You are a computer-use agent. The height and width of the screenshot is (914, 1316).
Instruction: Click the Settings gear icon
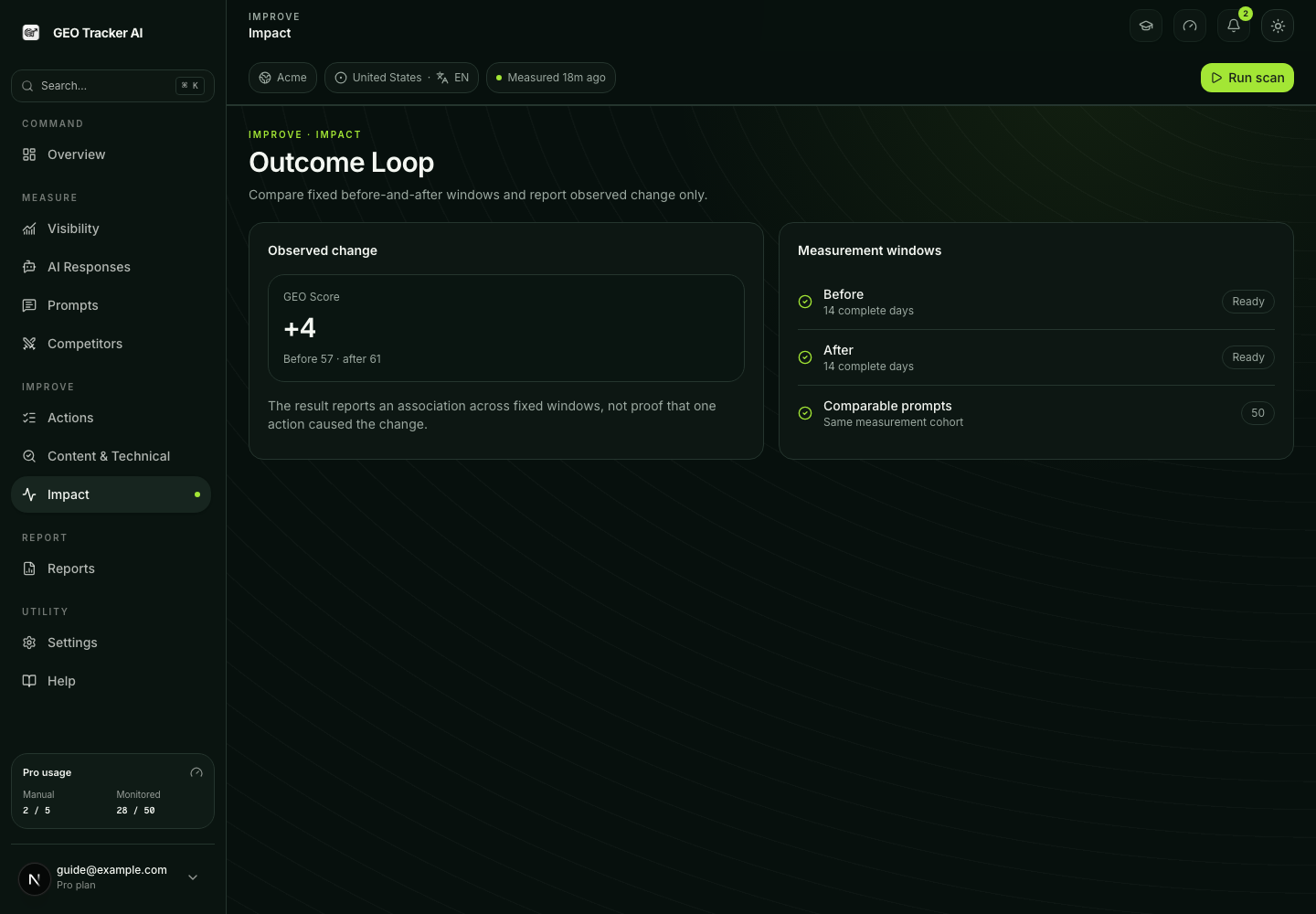(x=29, y=643)
